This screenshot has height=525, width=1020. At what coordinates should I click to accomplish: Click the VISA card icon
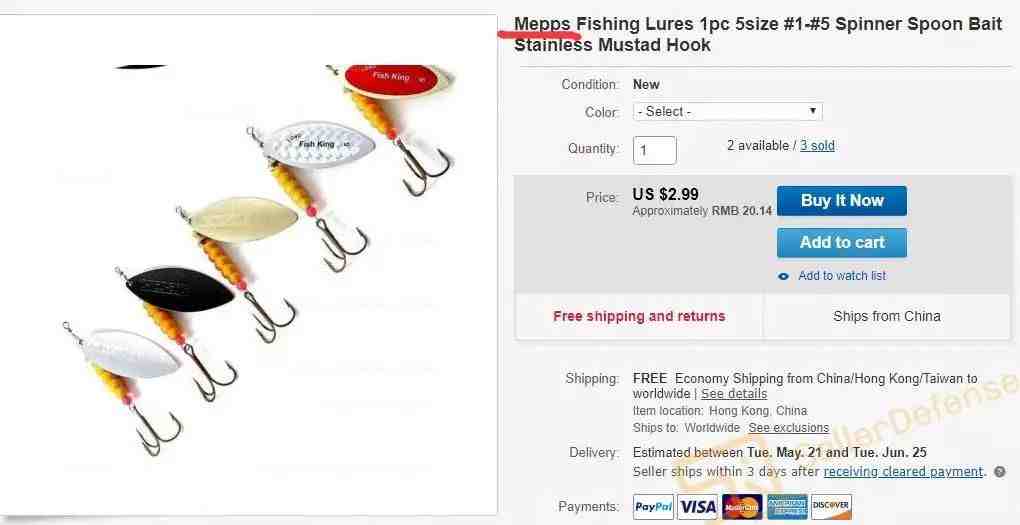coord(697,507)
